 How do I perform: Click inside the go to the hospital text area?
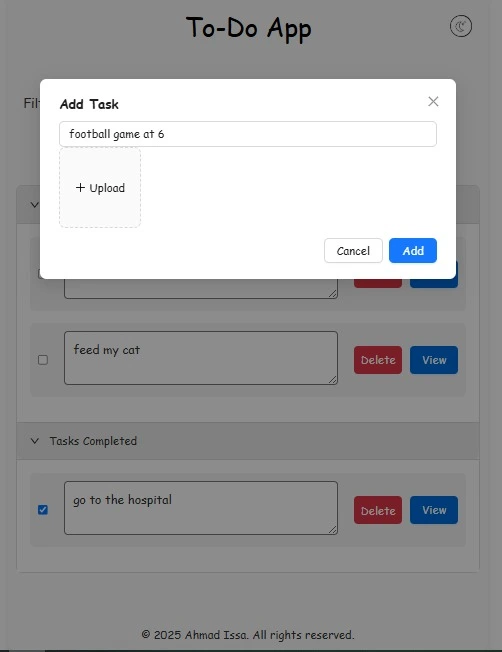[x=201, y=508]
